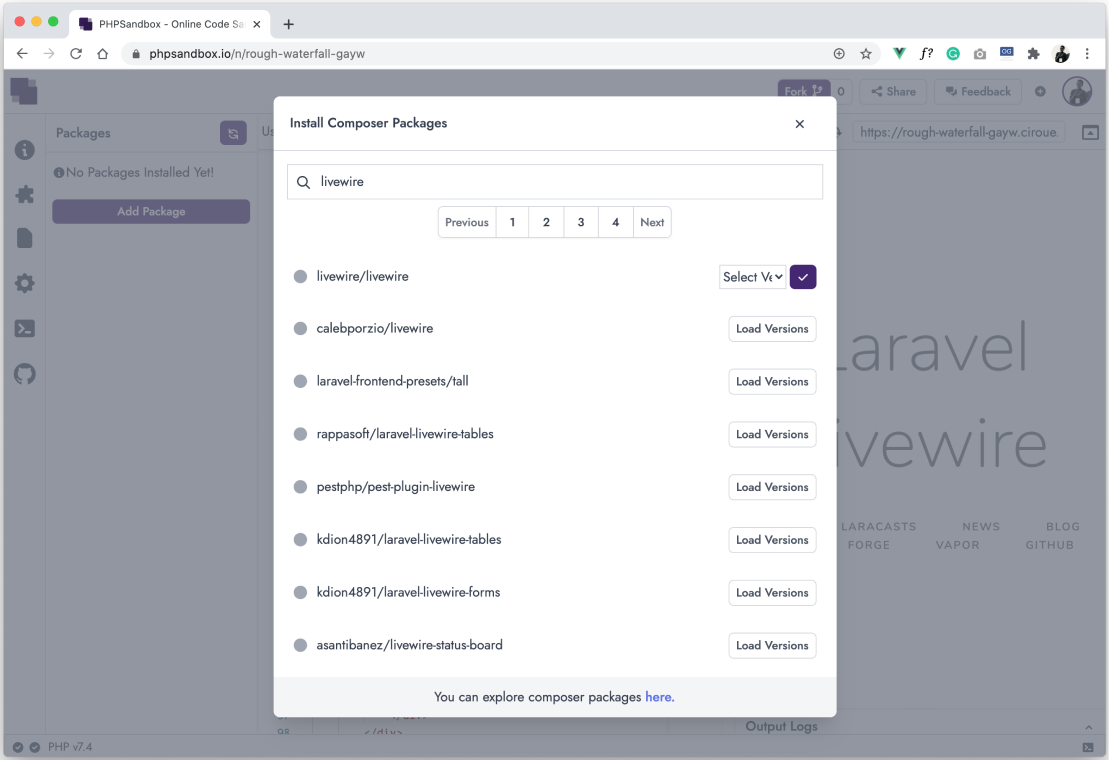Viewport: 1109px width, 760px height.
Task: Select the radio circle next to livewire/livewire
Action: tap(300, 276)
